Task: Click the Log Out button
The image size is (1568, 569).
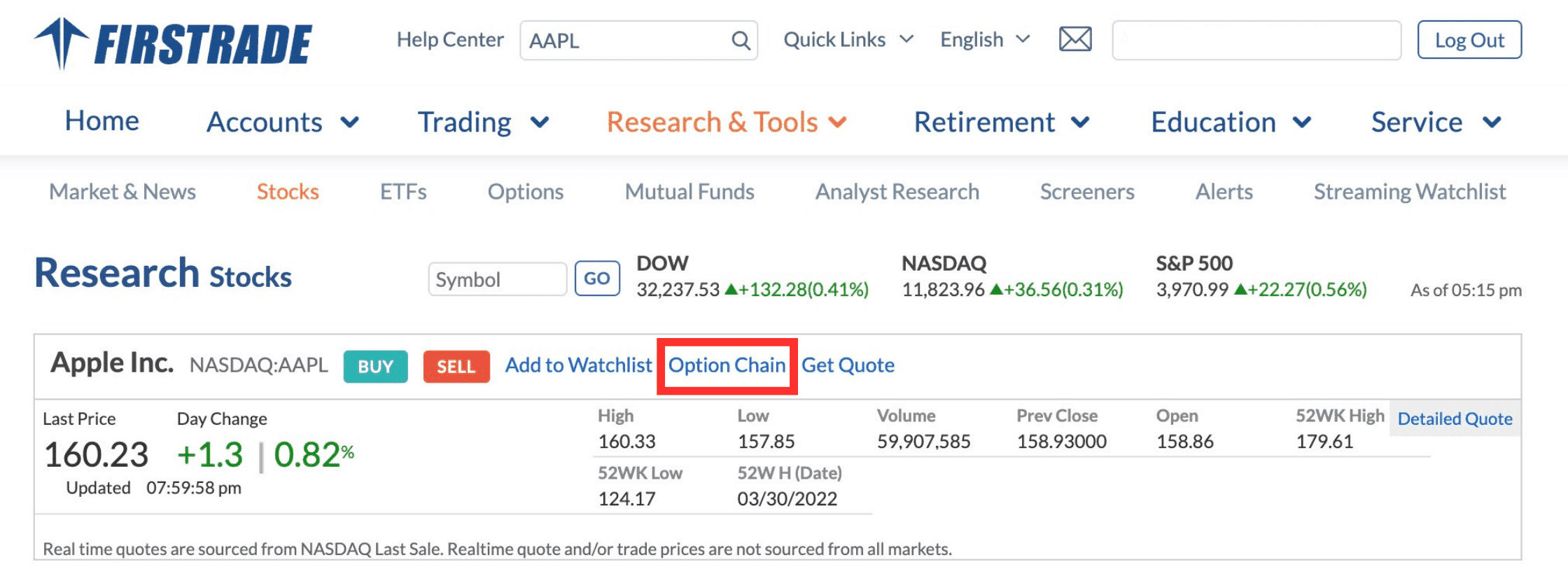Action: point(1469,41)
